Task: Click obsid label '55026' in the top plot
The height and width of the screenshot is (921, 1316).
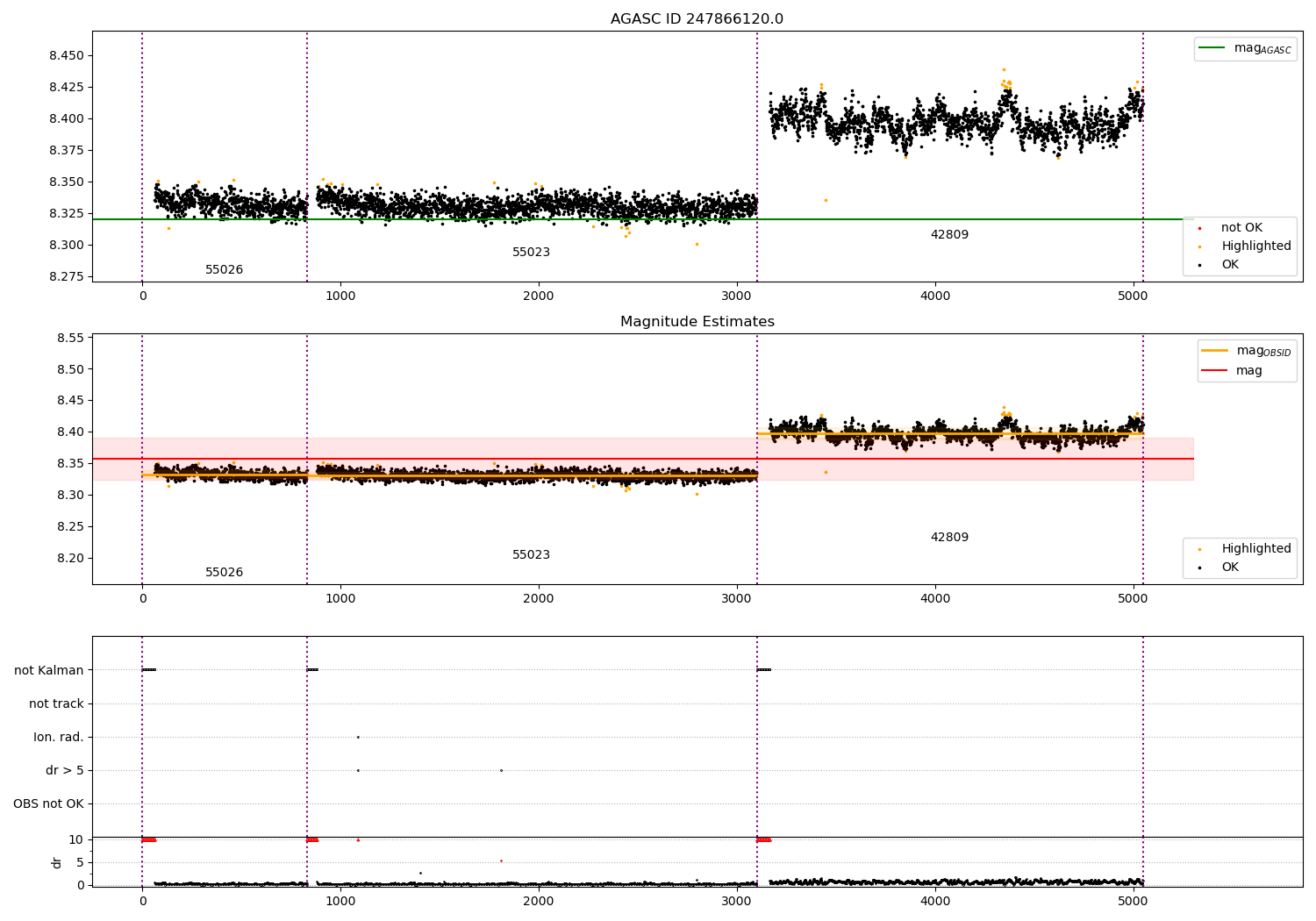Action: 225,270
